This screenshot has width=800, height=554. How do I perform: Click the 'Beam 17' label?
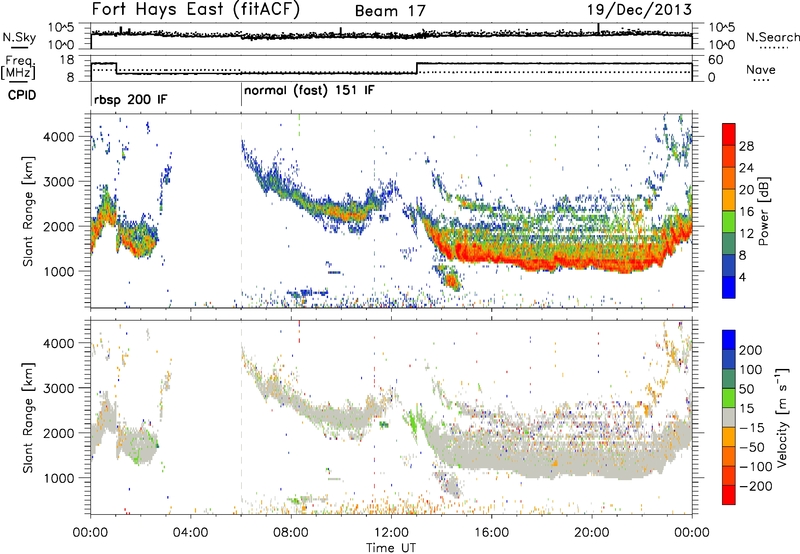click(390, 11)
